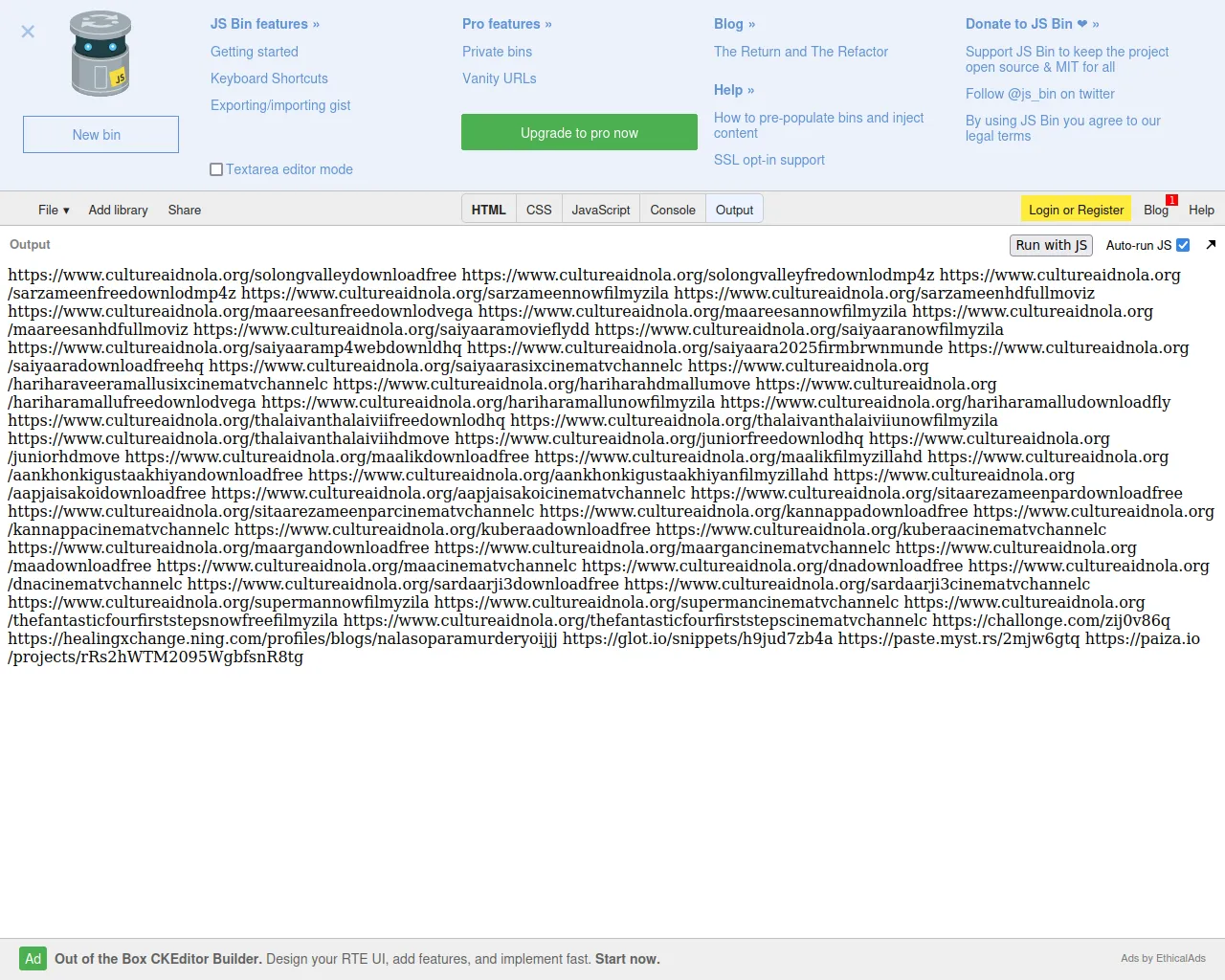Disable the Auto-run JS checkbox
Image resolution: width=1225 pixels, height=980 pixels.
coord(1184,244)
